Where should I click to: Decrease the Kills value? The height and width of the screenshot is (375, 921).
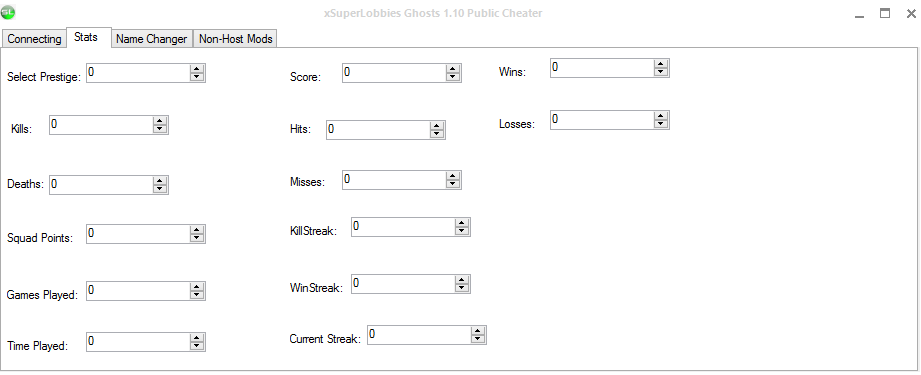click(160, 129)
